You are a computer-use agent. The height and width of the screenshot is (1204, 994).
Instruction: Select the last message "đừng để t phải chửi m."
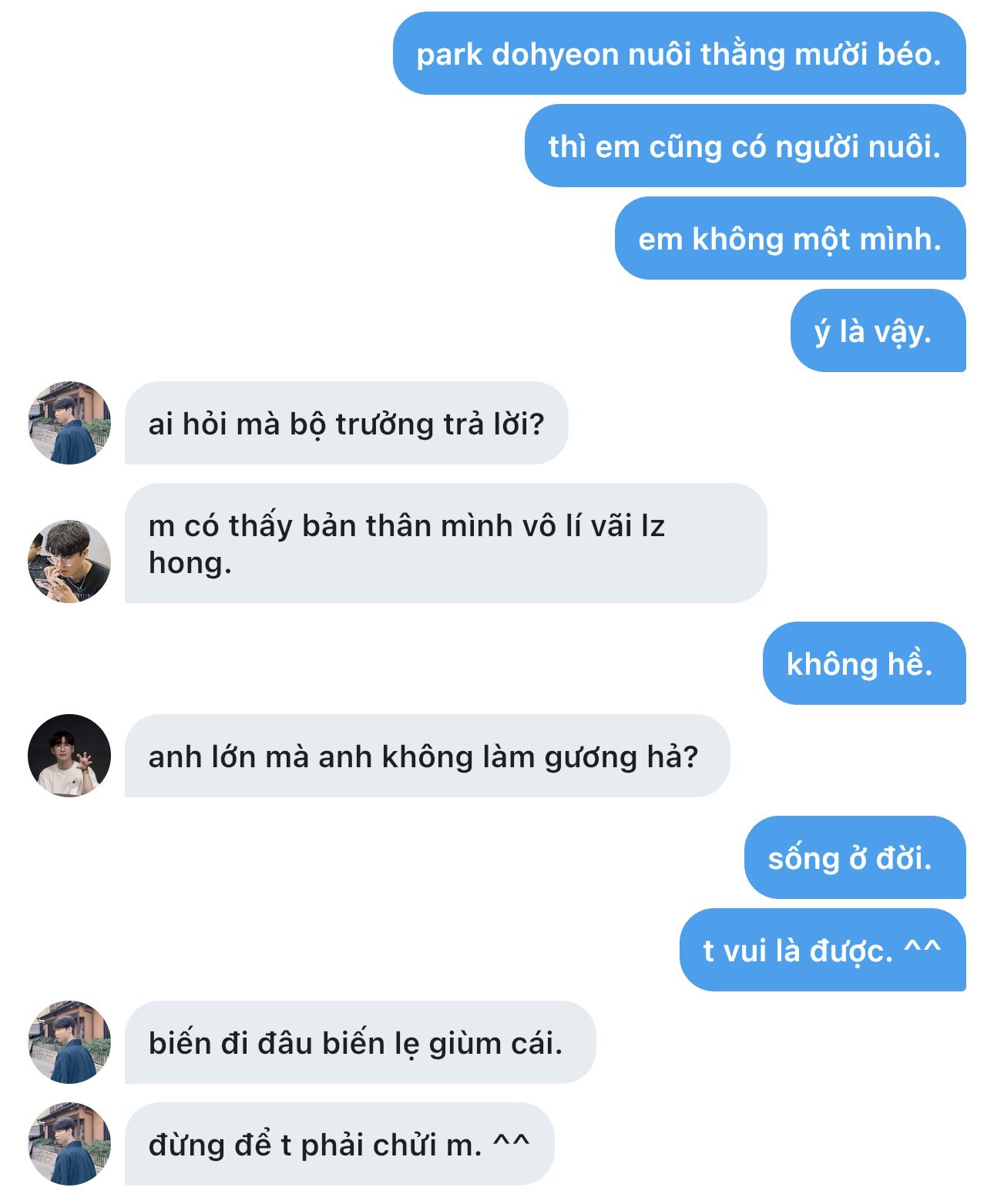coord(339,1144)
